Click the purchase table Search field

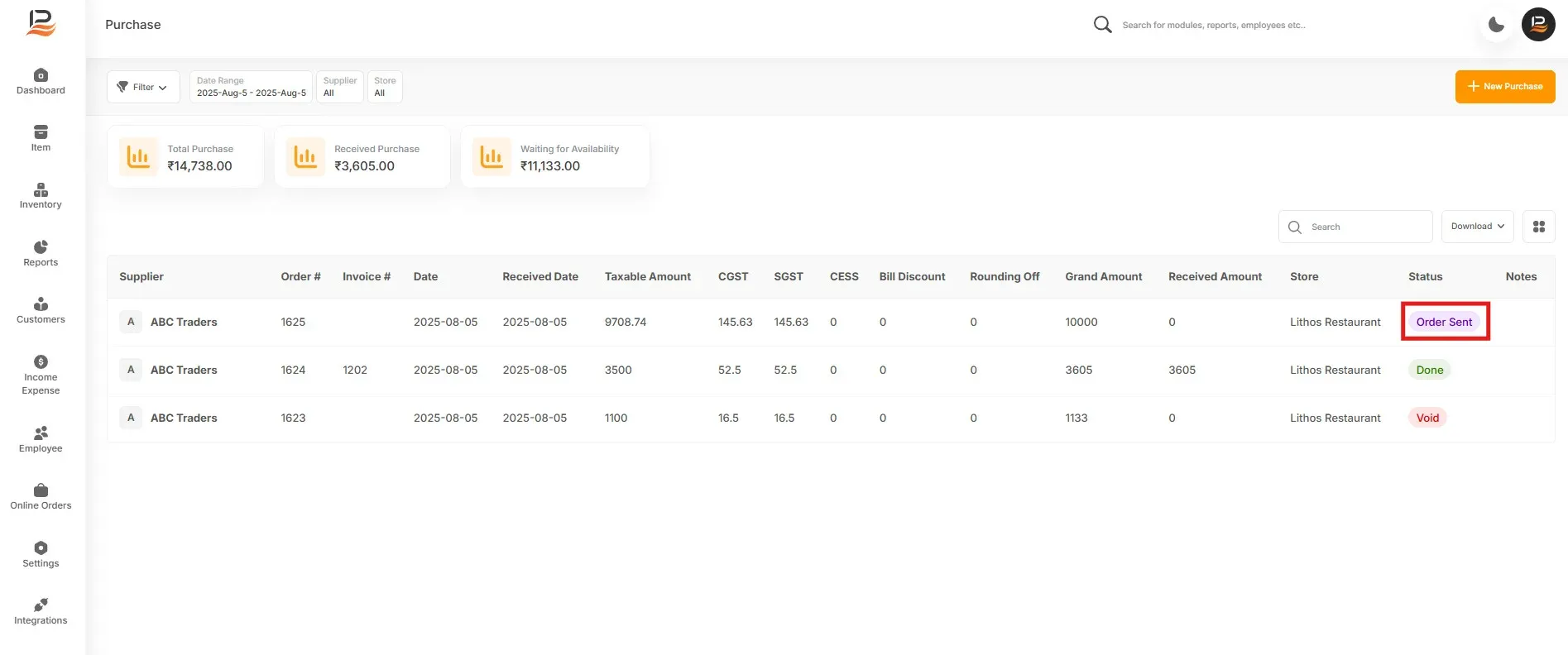[1355, 227]
